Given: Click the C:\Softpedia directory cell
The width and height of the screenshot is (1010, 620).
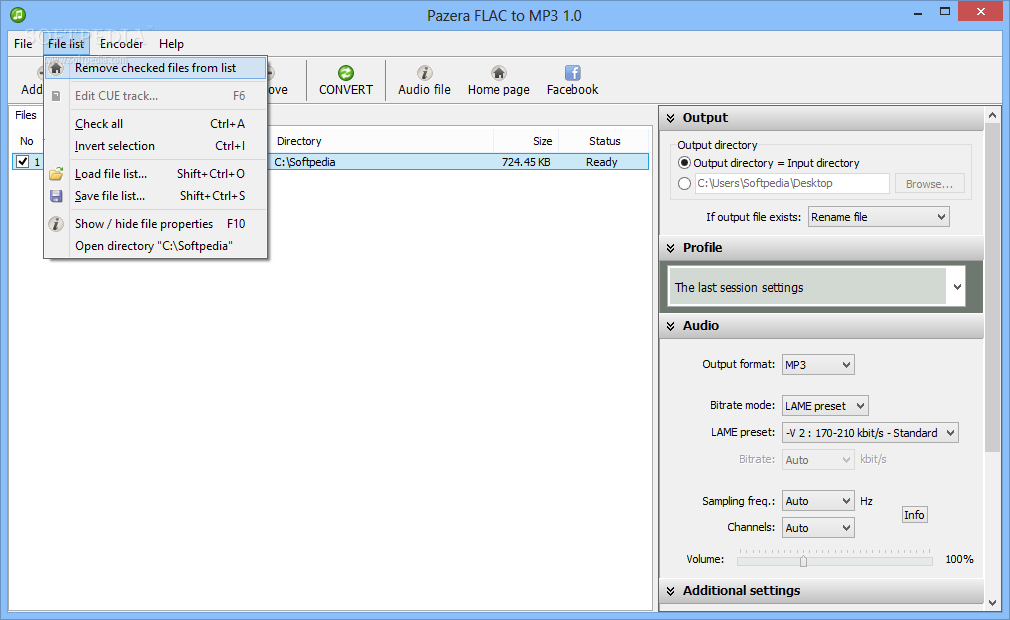Looking at the screenshot, I should tap(305, 162).
